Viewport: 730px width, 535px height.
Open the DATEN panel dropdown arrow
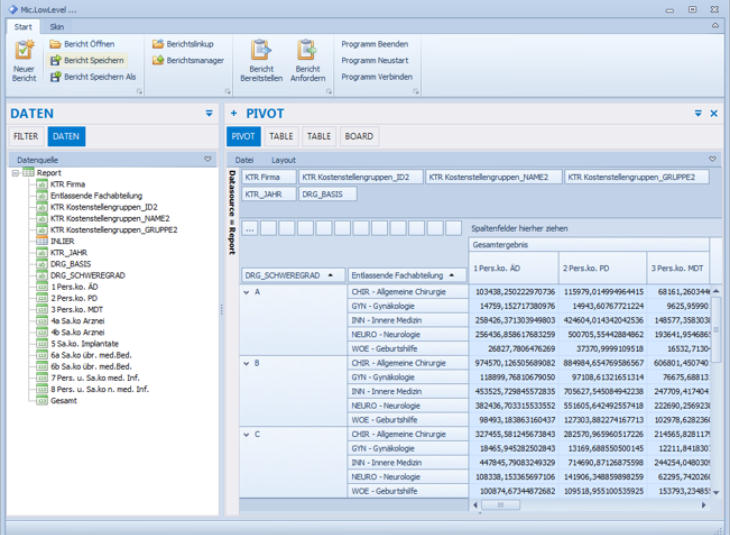[209, 114]
